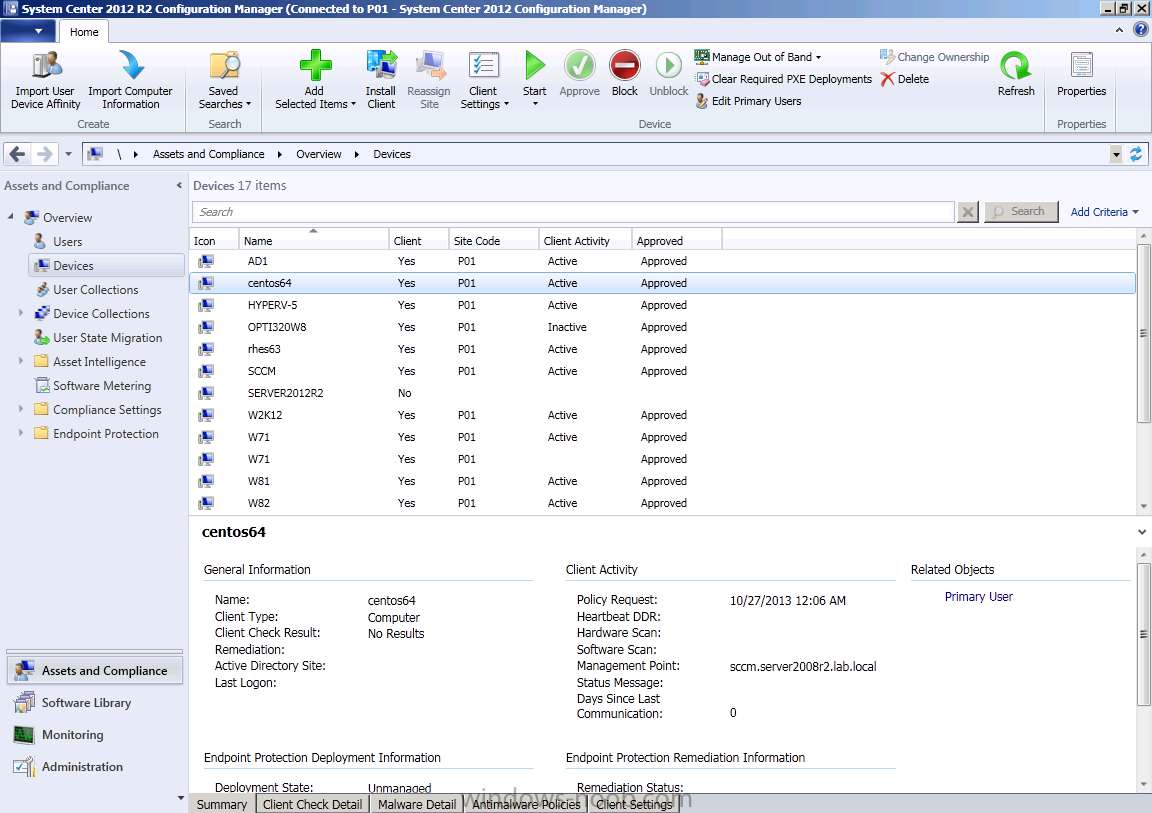Open Add Criteria dropdown
The height and width of the screenshot is (813, 1152).
point(1104,212)
